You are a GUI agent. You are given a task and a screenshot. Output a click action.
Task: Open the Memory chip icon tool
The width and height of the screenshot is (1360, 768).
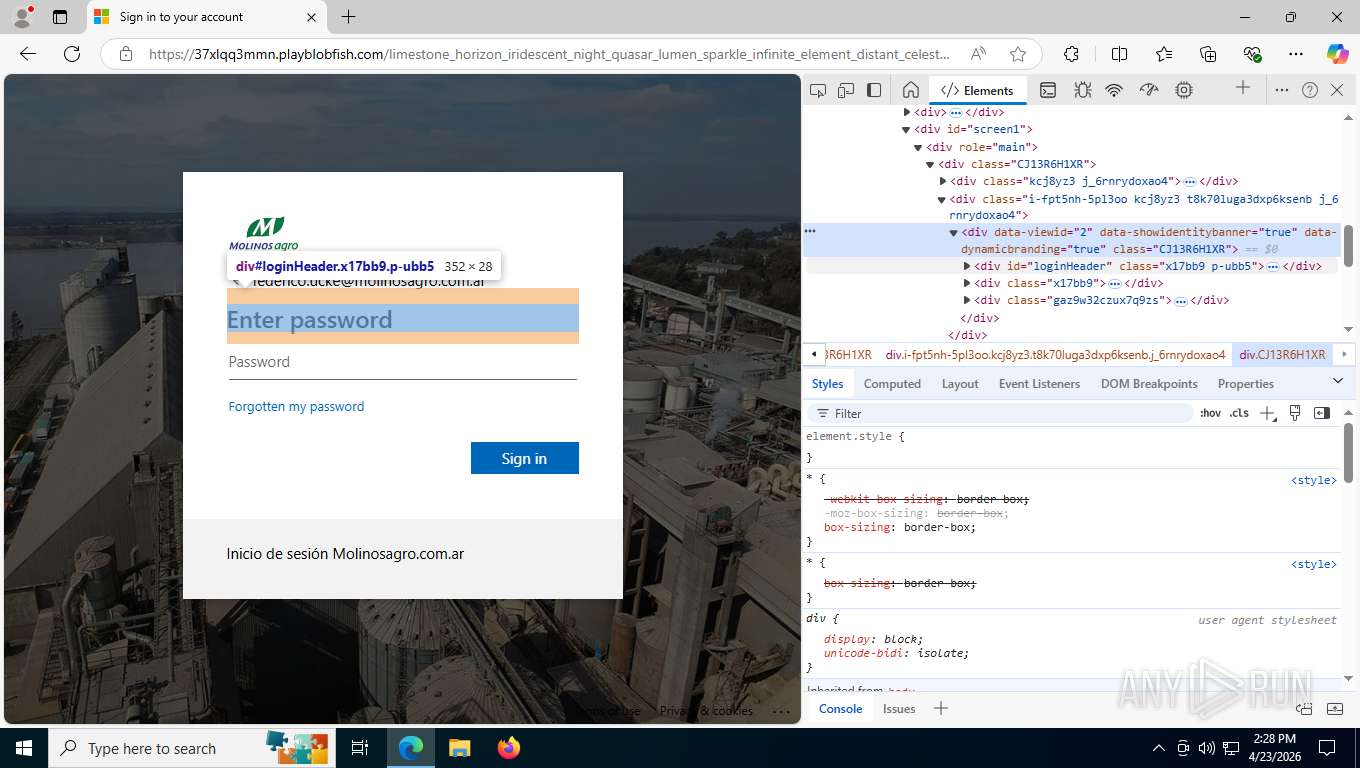1184,90
